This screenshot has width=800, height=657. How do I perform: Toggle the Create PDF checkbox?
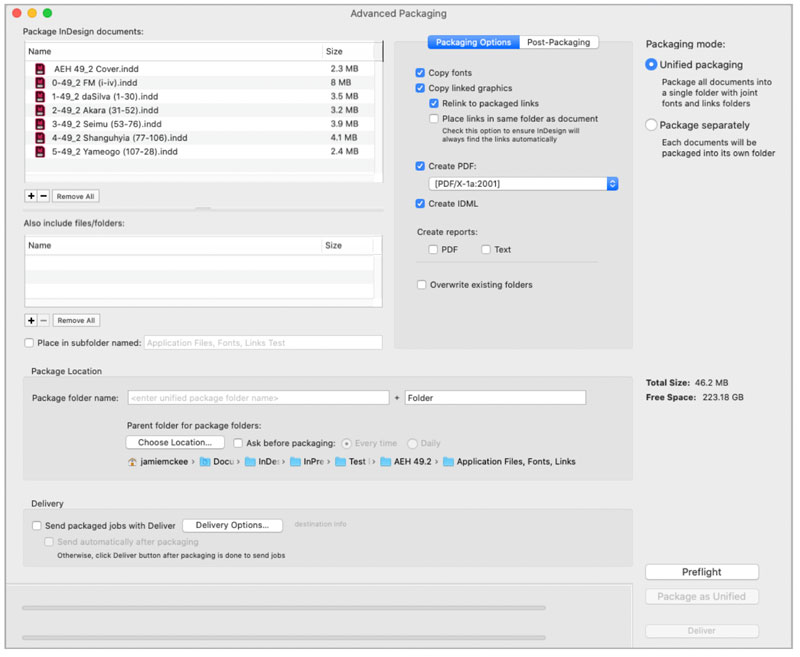coord(420,166)
